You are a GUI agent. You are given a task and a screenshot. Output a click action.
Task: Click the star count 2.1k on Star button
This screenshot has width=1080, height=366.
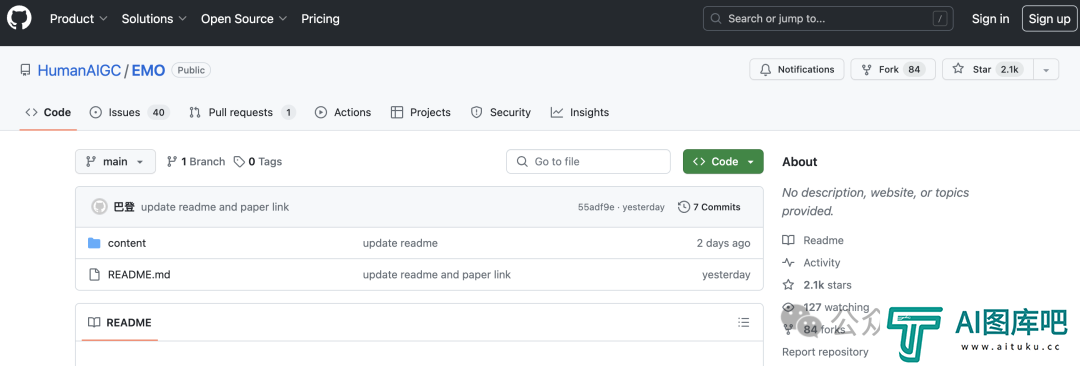1009,70
